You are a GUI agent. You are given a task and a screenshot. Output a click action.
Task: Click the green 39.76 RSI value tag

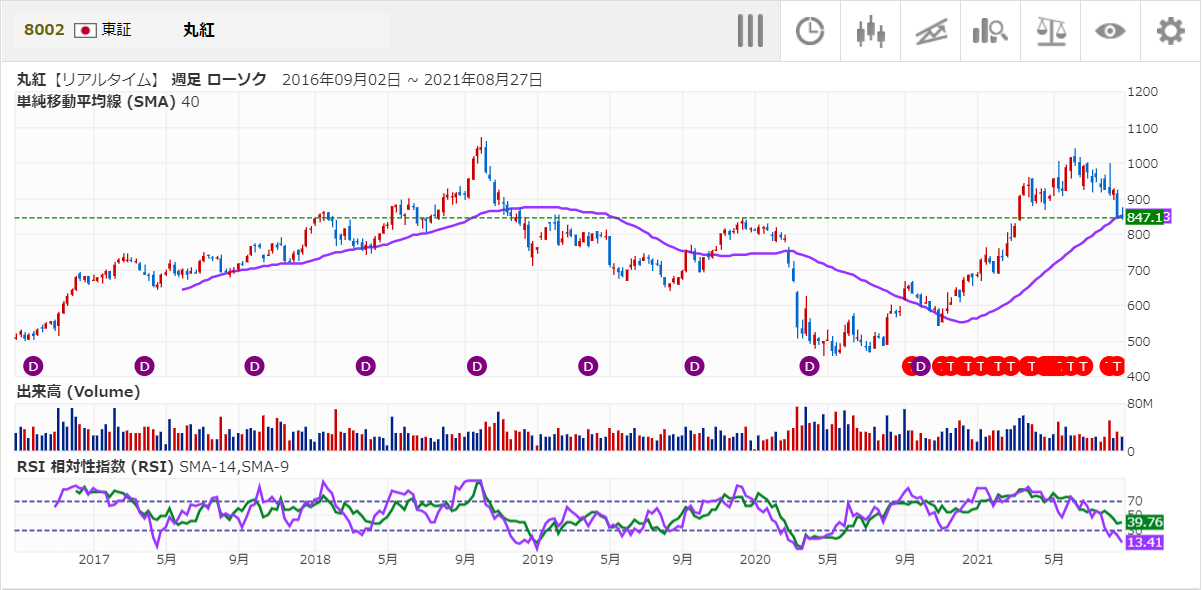pos(1144,522)
